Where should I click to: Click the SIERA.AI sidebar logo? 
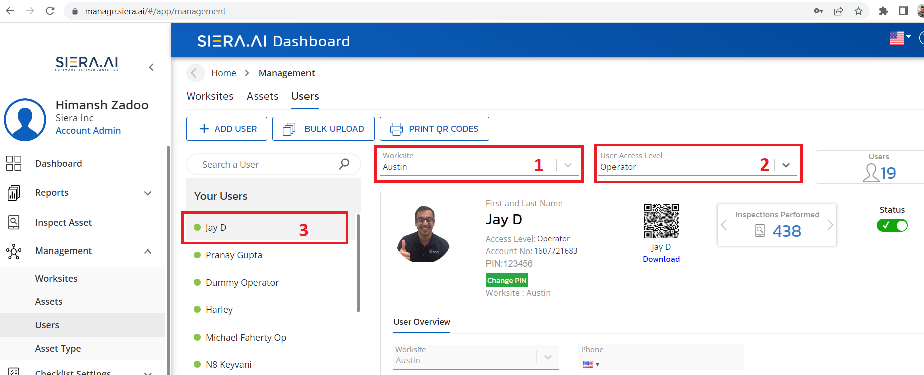click(x=87, y=64)
